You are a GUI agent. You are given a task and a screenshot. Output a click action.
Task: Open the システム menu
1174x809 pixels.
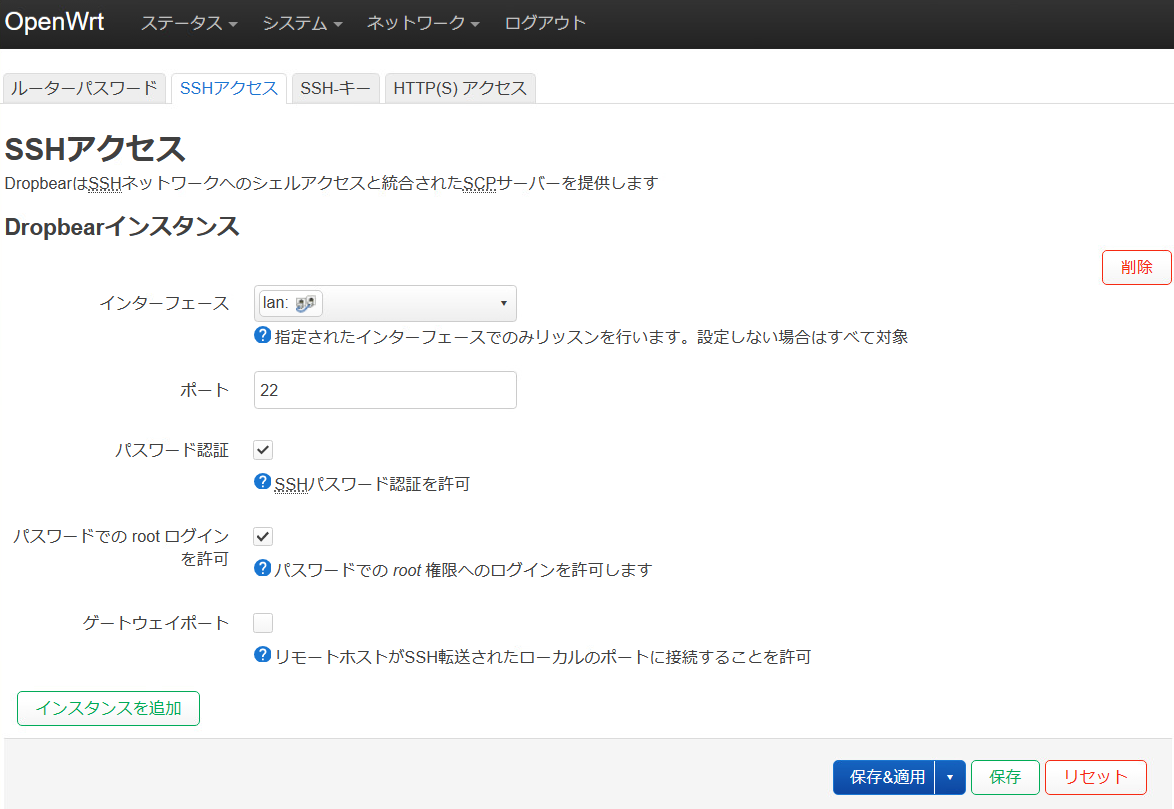click(302, 23)
